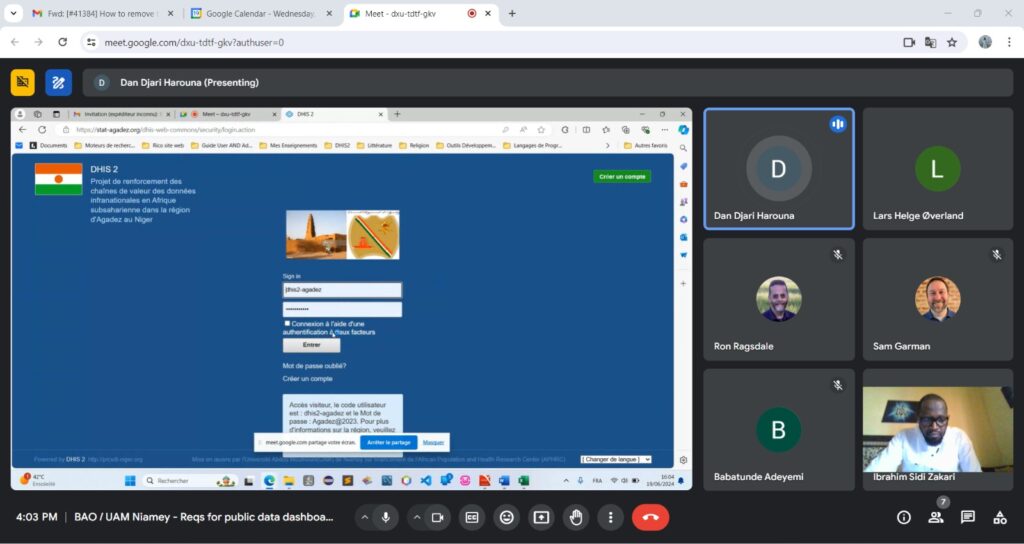Reload the current page
Screen dimensions: 1024x544
coord(63,42)
